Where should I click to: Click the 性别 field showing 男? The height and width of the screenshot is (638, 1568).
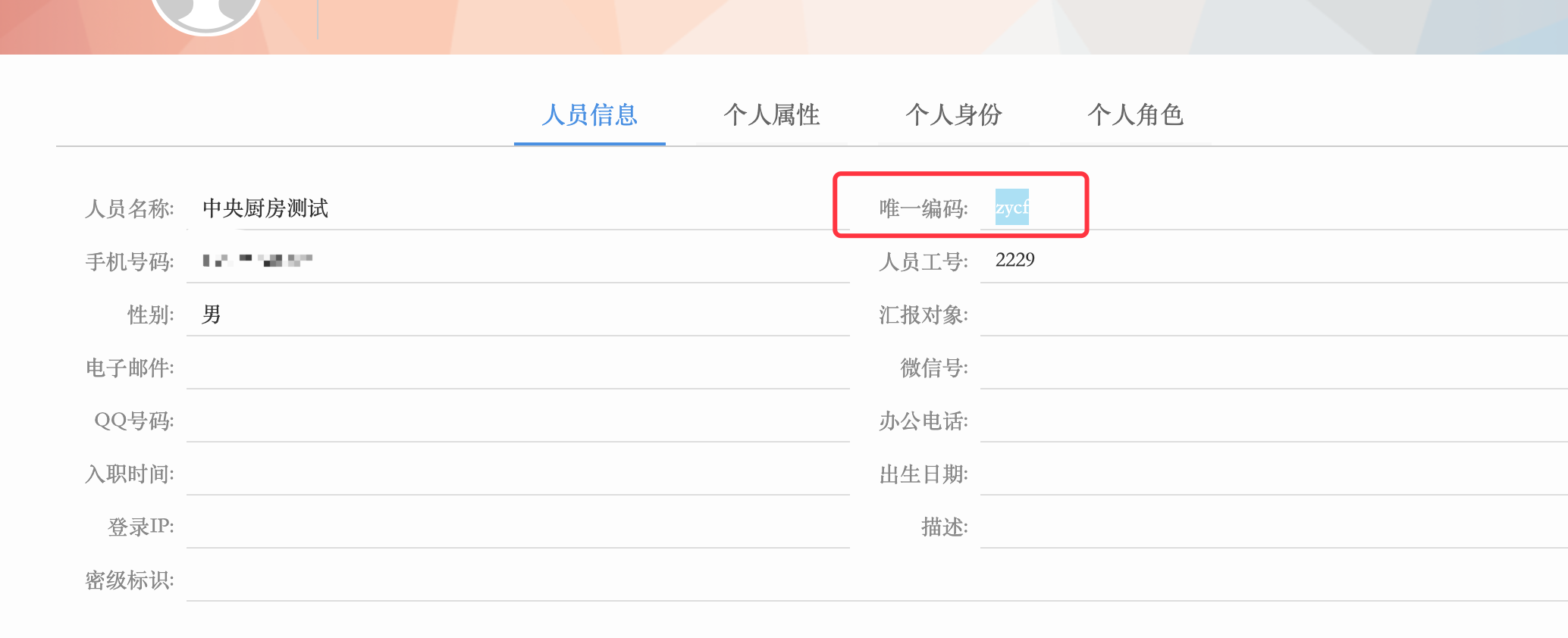(x=517, y=314)
